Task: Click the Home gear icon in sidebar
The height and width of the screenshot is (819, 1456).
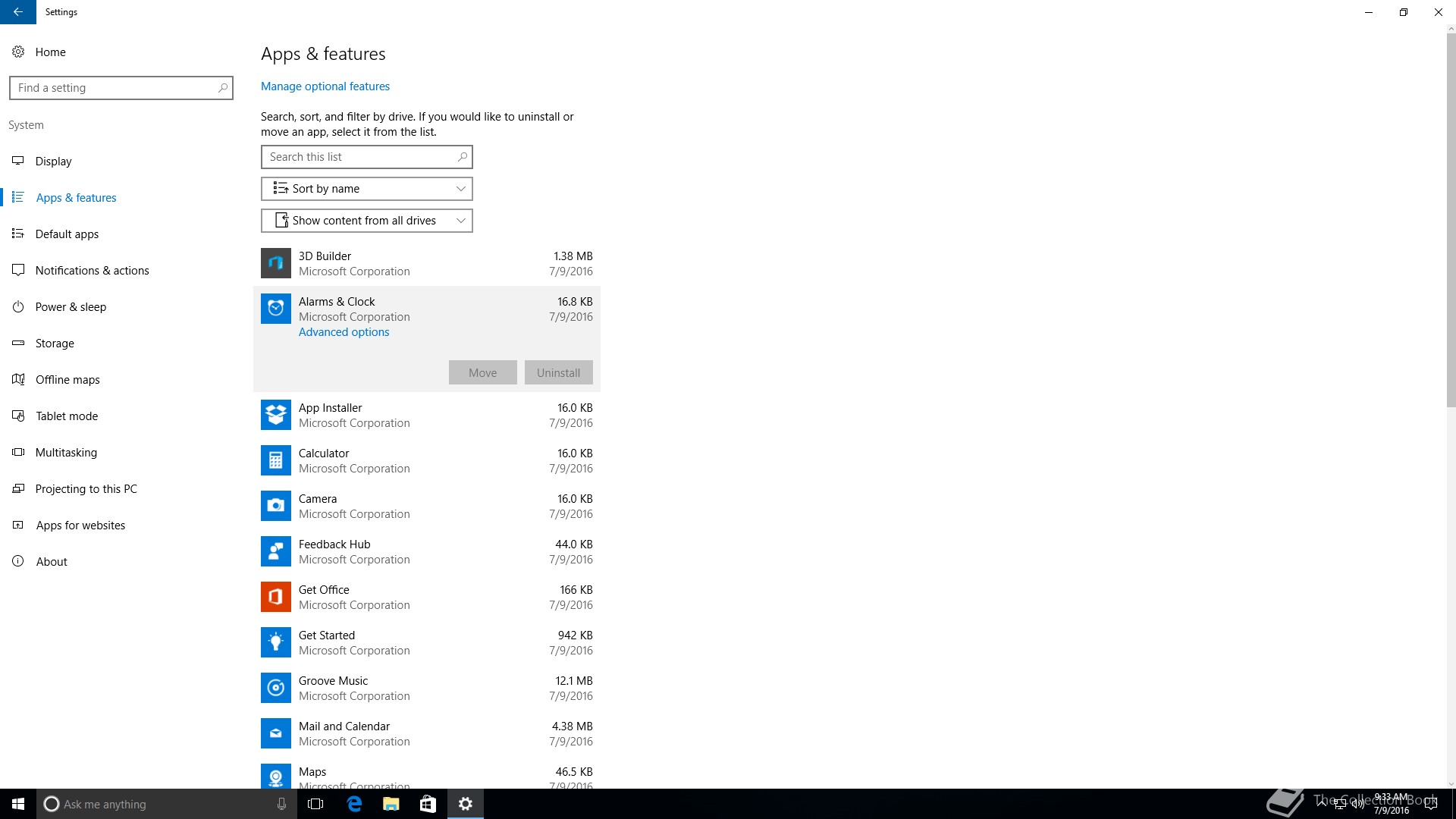Action: 18,52
